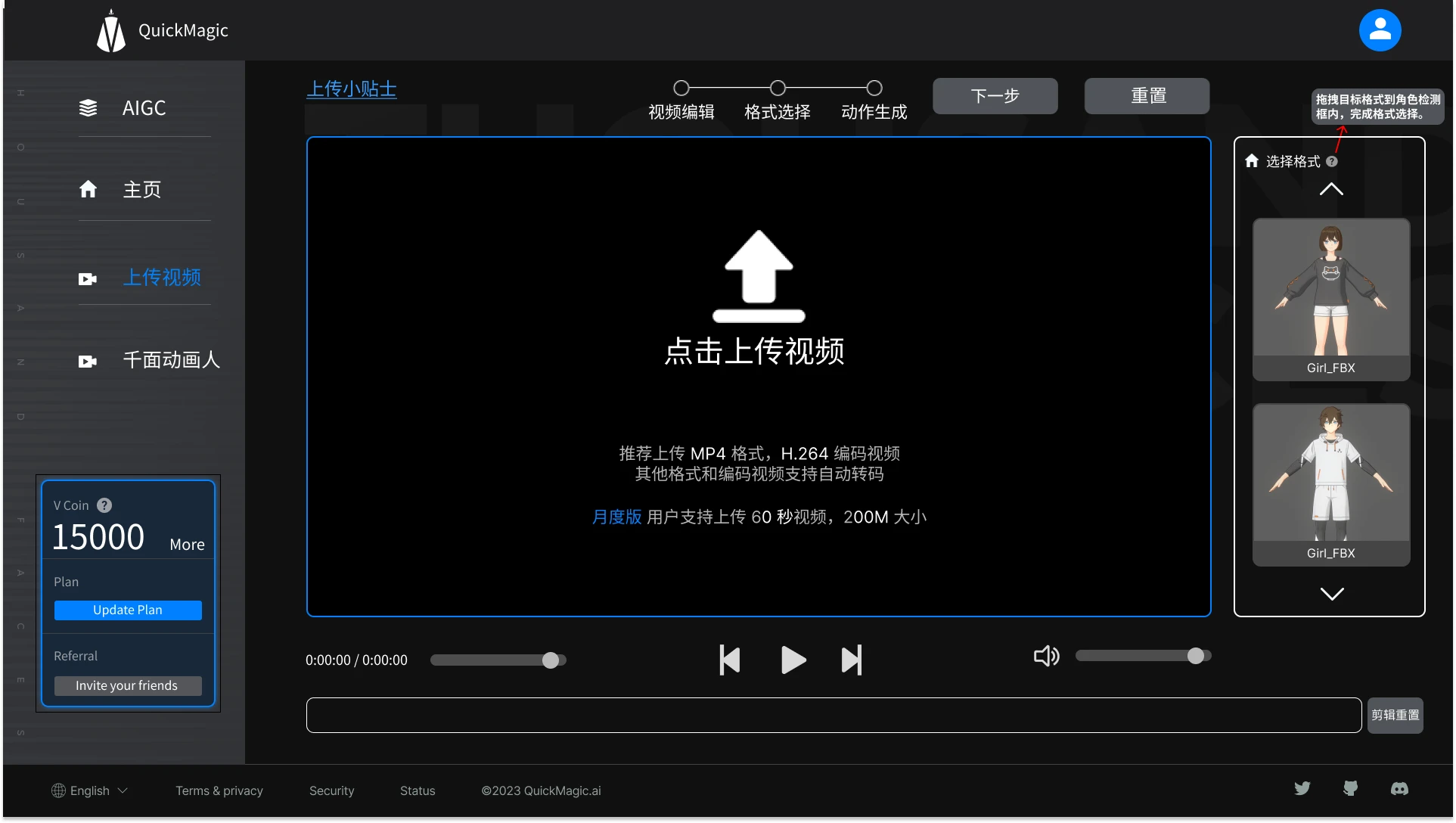The width and height of the screenshot is (1456, 823).
Task: Select the boy character Girl_FBX thumbnail
Action: click(1331, 485)
